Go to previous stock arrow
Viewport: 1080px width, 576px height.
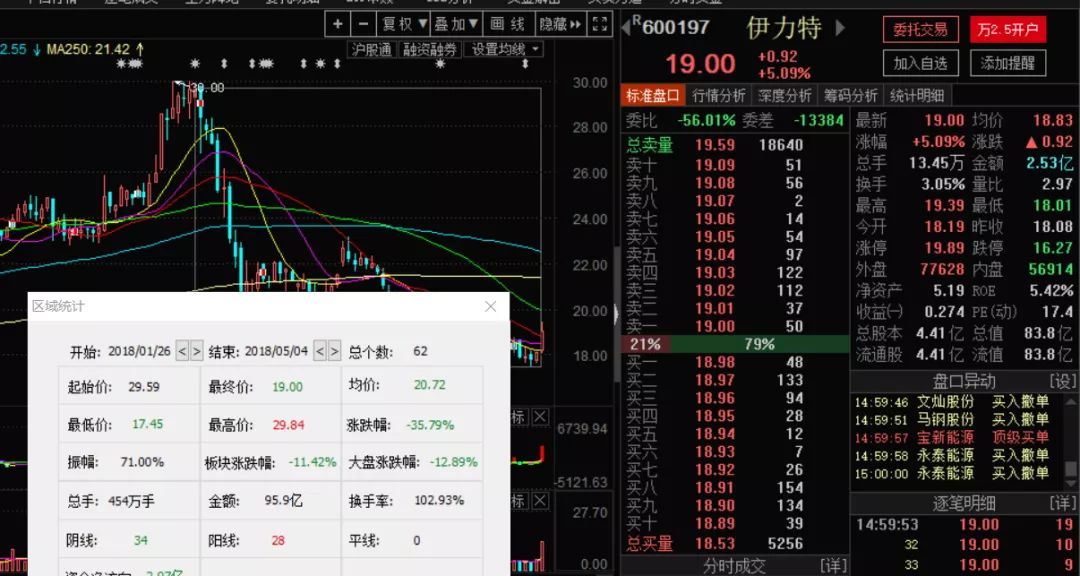coord(625,28)
